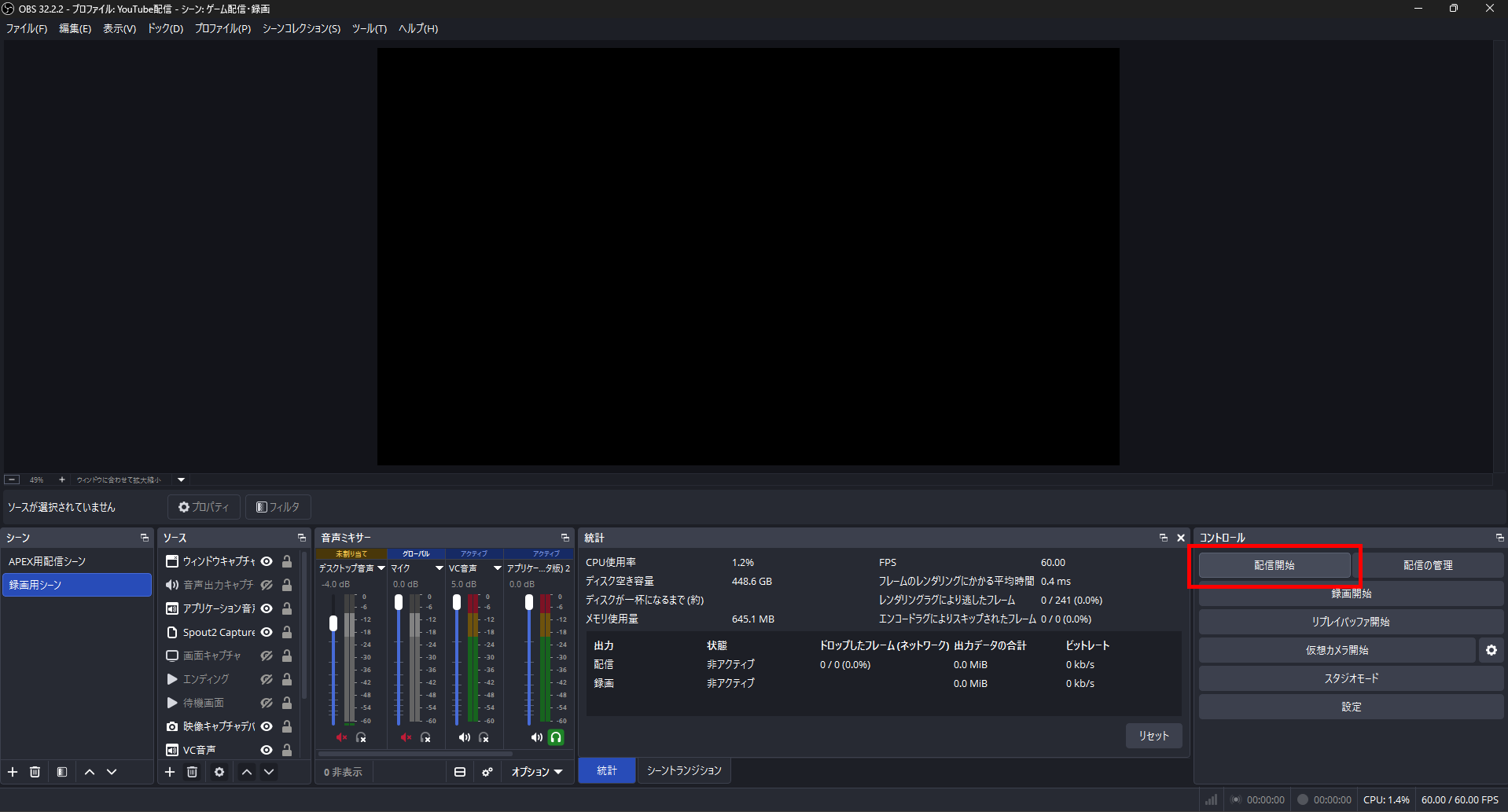Open source properties gear in Sources toolbar
The image size is (1508, 812).
pyautogui.click(x=219, y=772)
